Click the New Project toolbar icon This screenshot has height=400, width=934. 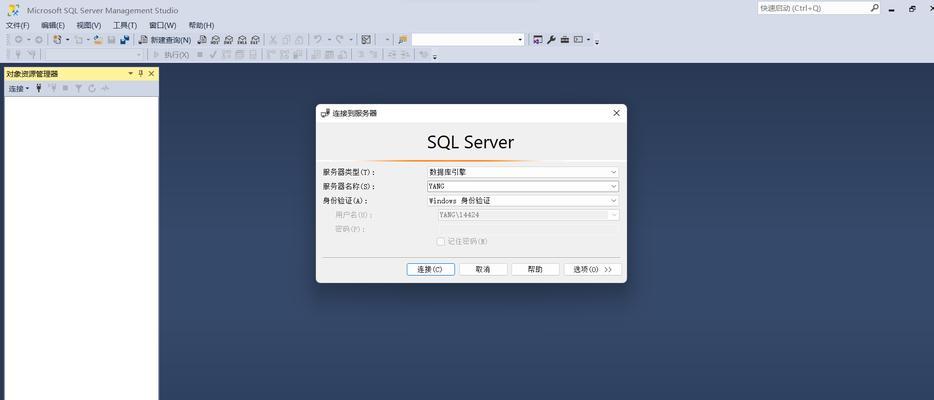[57, 40]
